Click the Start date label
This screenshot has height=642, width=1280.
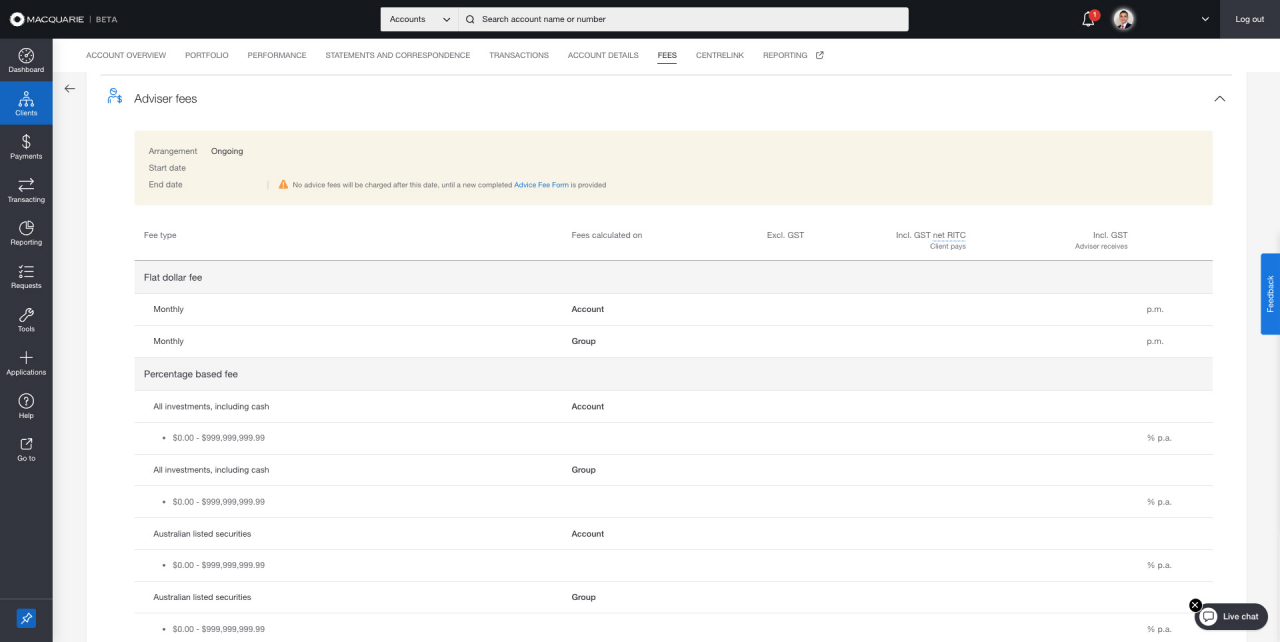point(167,168)
